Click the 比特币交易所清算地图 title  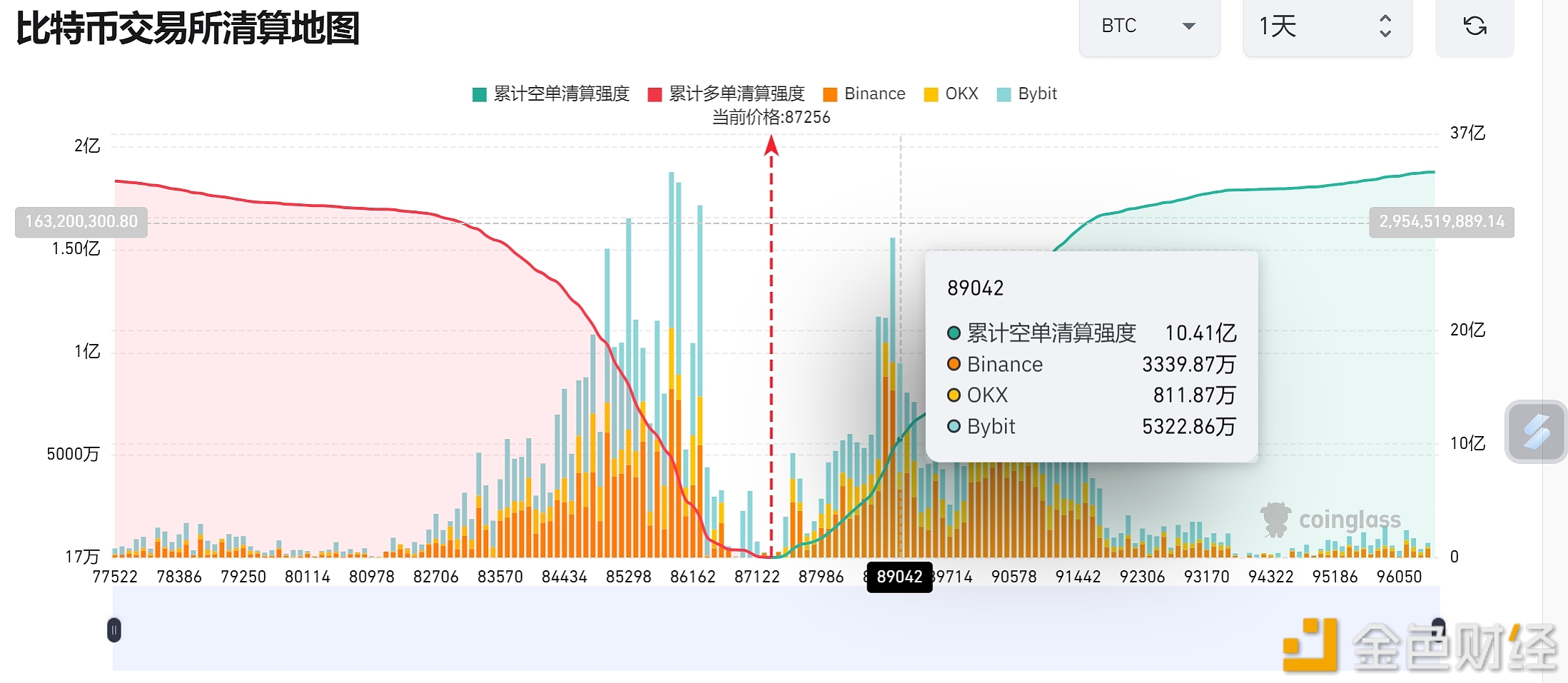pos(188,29)
